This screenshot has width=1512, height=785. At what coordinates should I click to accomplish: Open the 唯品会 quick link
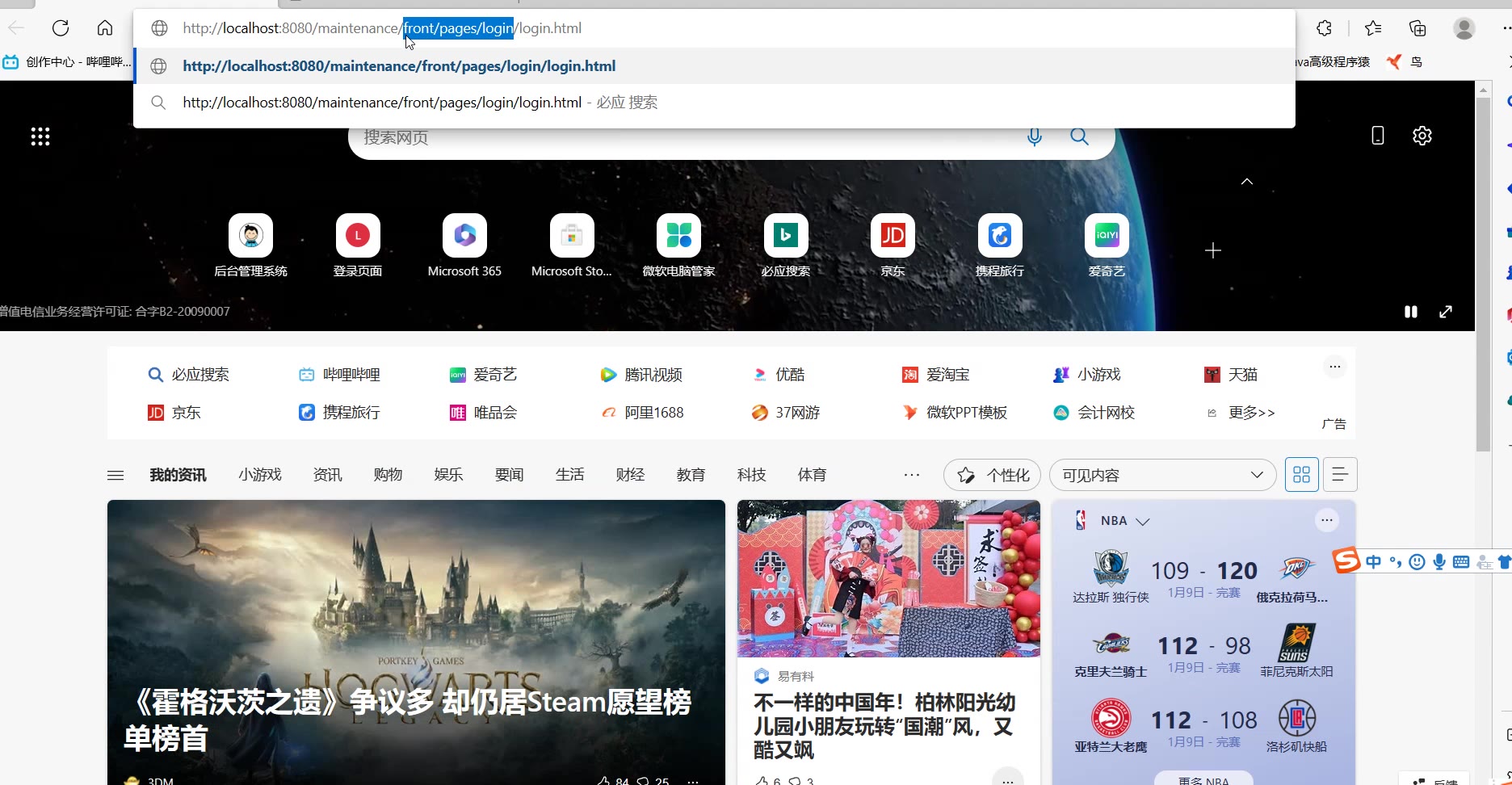pos(483,413)
